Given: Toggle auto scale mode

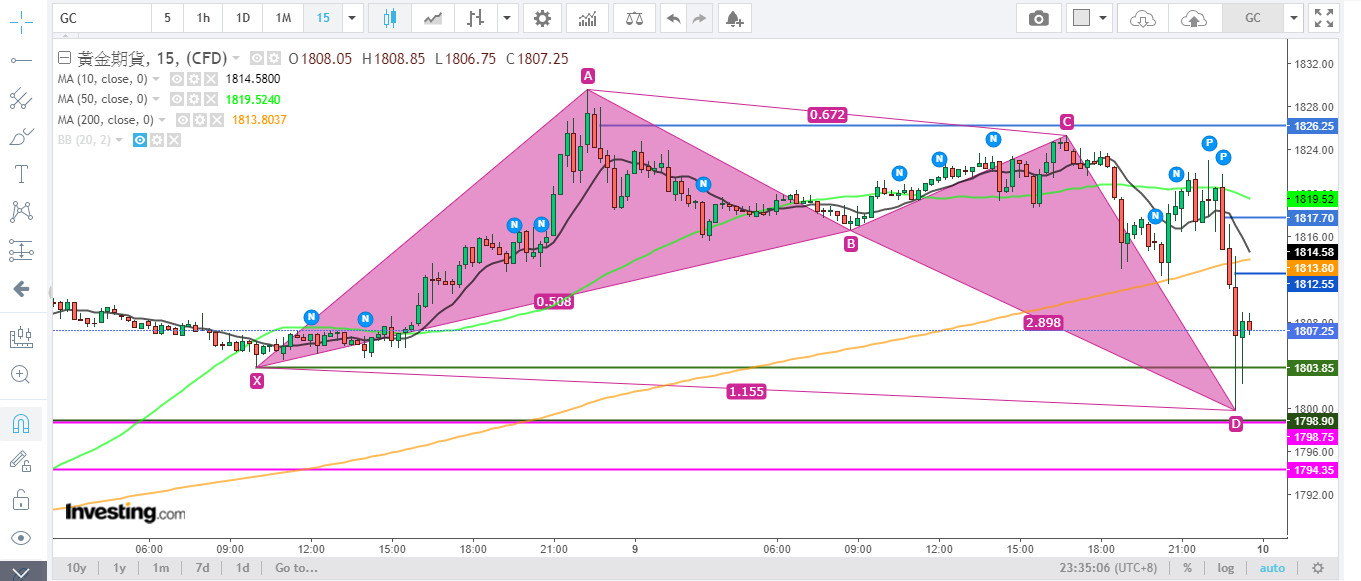Looking at the screenshot, I should [1272, 568].
